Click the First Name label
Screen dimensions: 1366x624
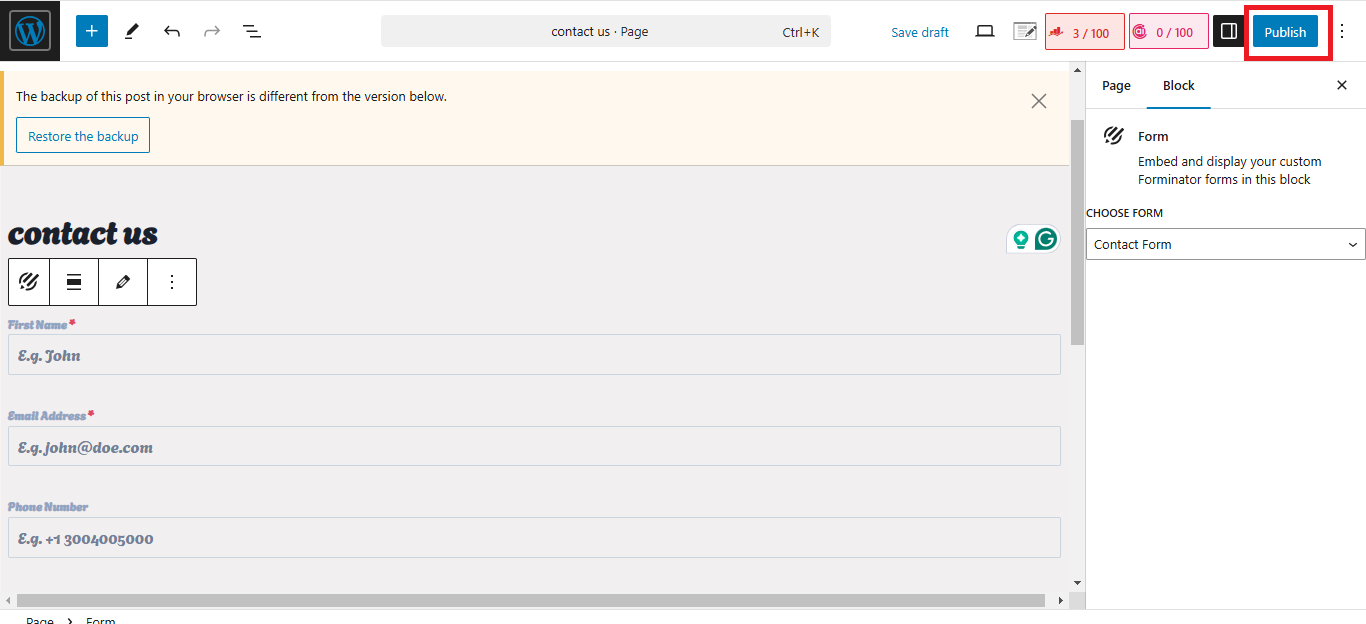click(38, 325)
